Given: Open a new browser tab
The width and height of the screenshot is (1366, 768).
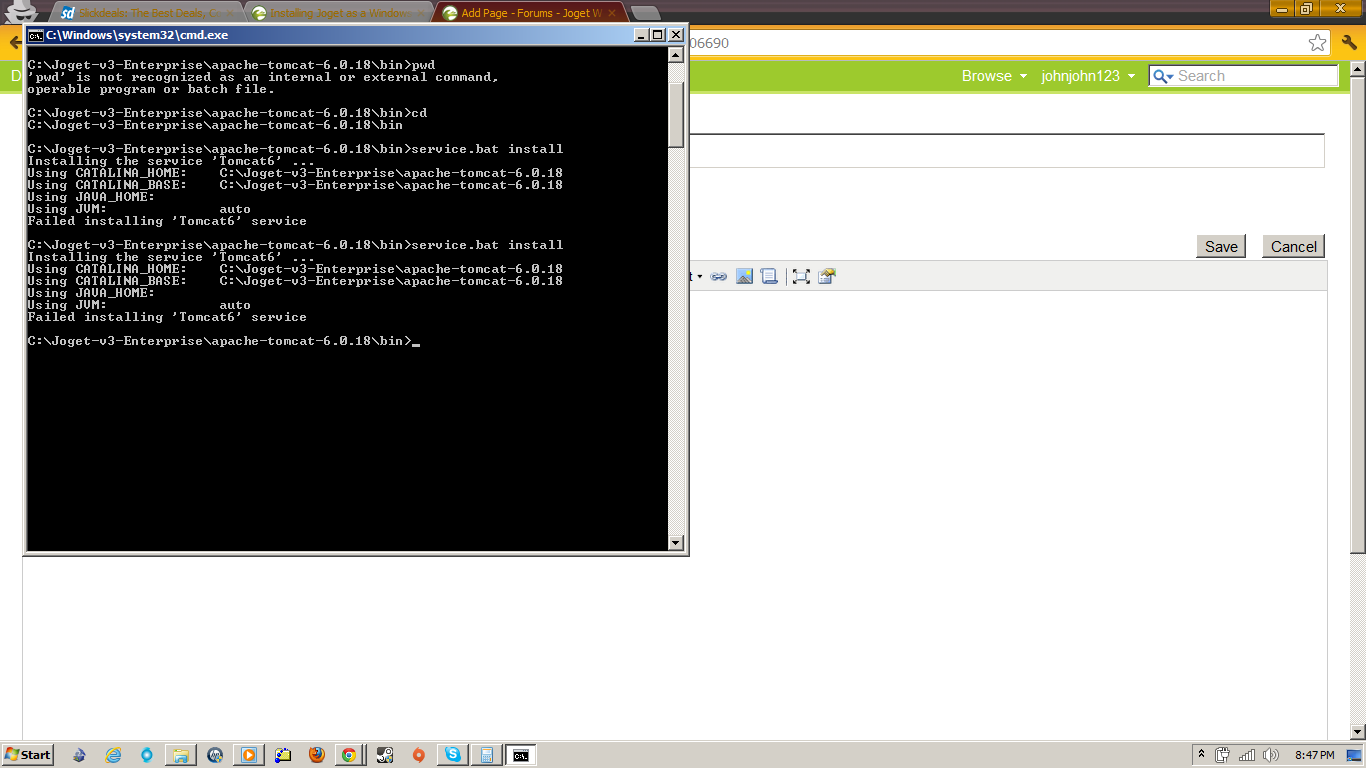Looking at the screenshot, I should [x=645, y=13].
